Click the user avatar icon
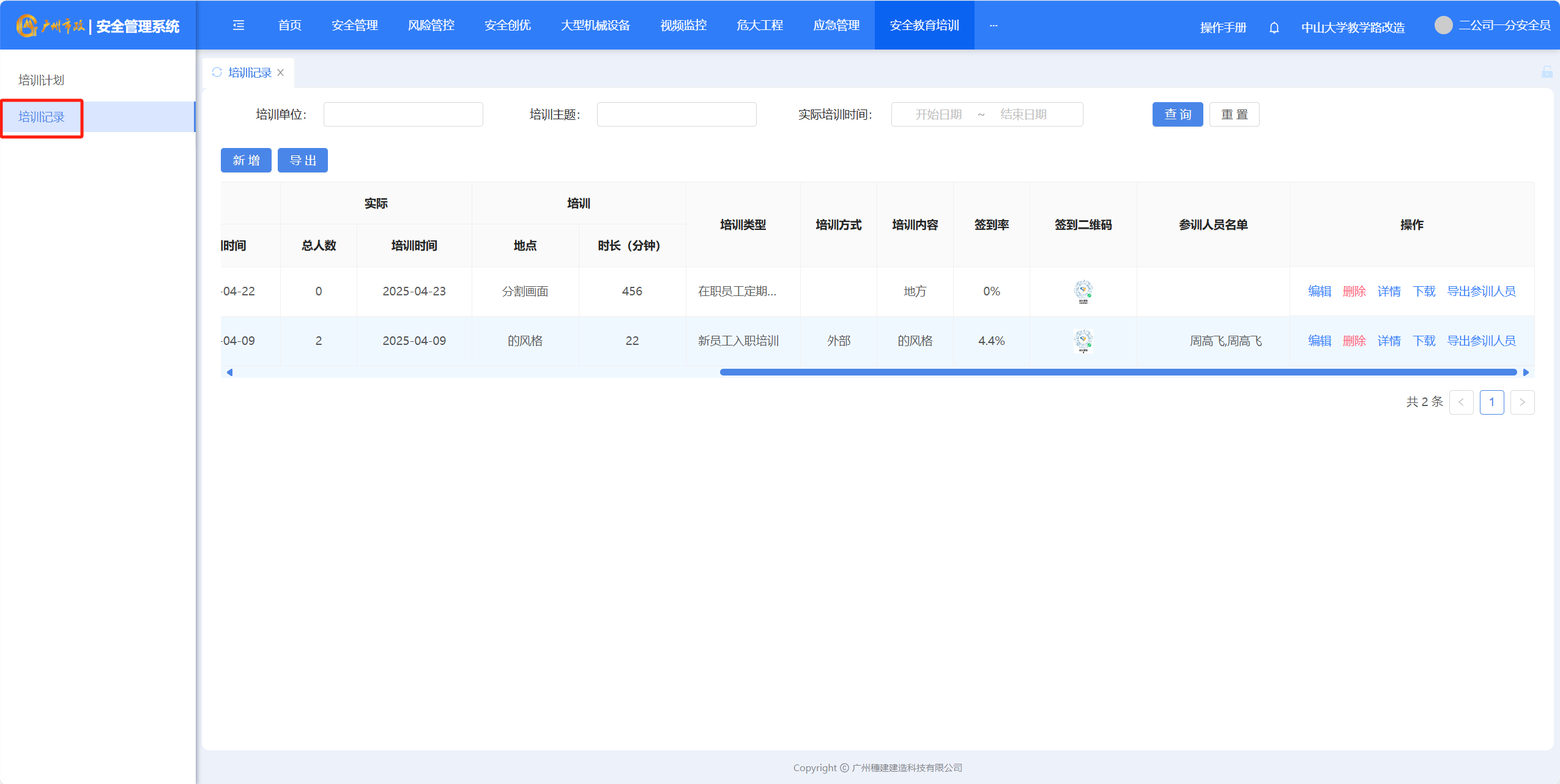 click(1443, 25)
